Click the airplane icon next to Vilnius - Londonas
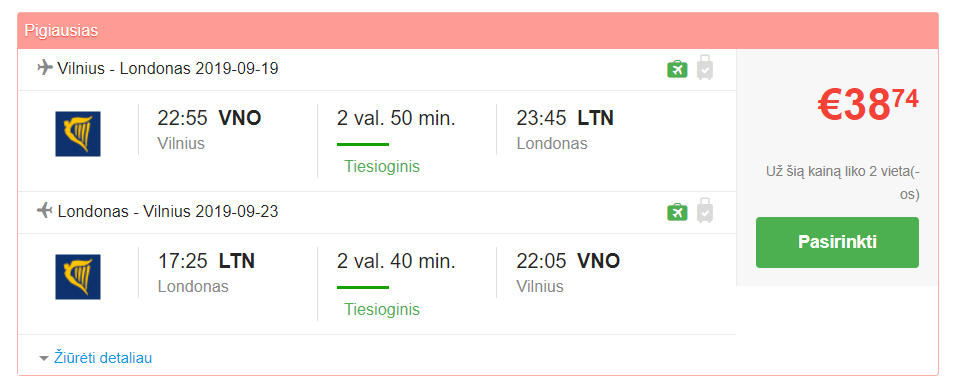 click(45, 67)
